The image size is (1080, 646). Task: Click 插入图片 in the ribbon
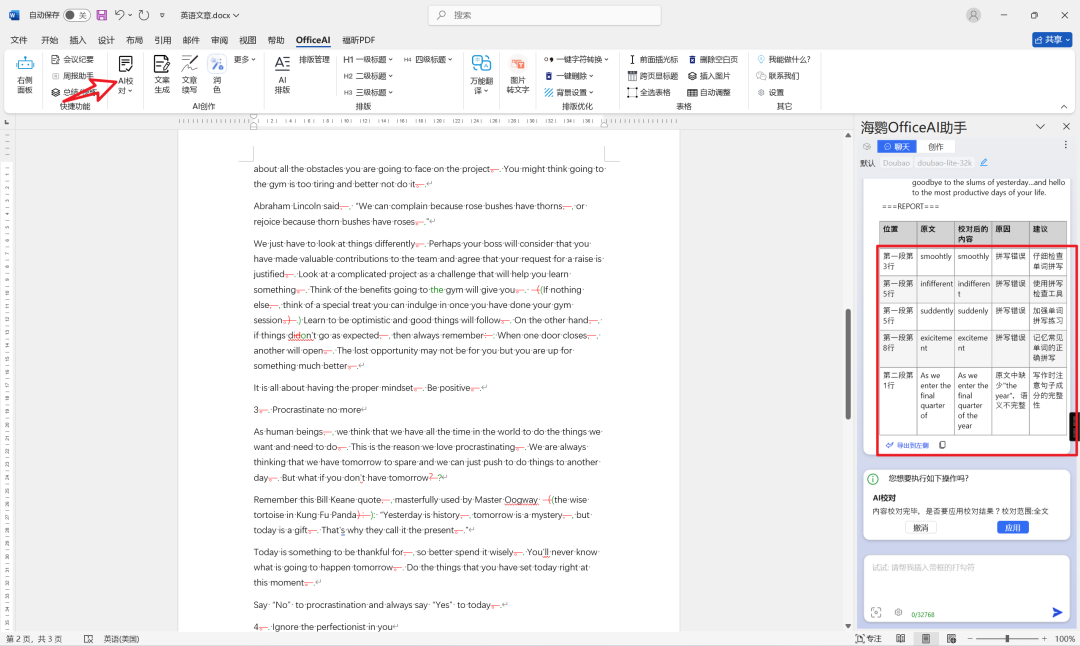coord(709,76)
